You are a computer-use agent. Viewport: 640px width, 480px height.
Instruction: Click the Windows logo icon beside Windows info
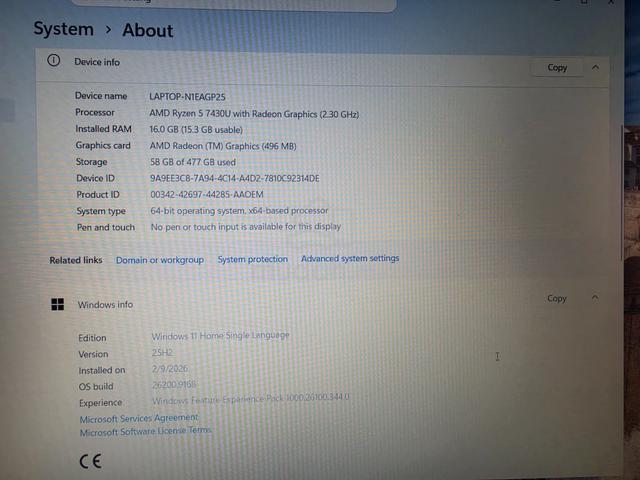58,304
